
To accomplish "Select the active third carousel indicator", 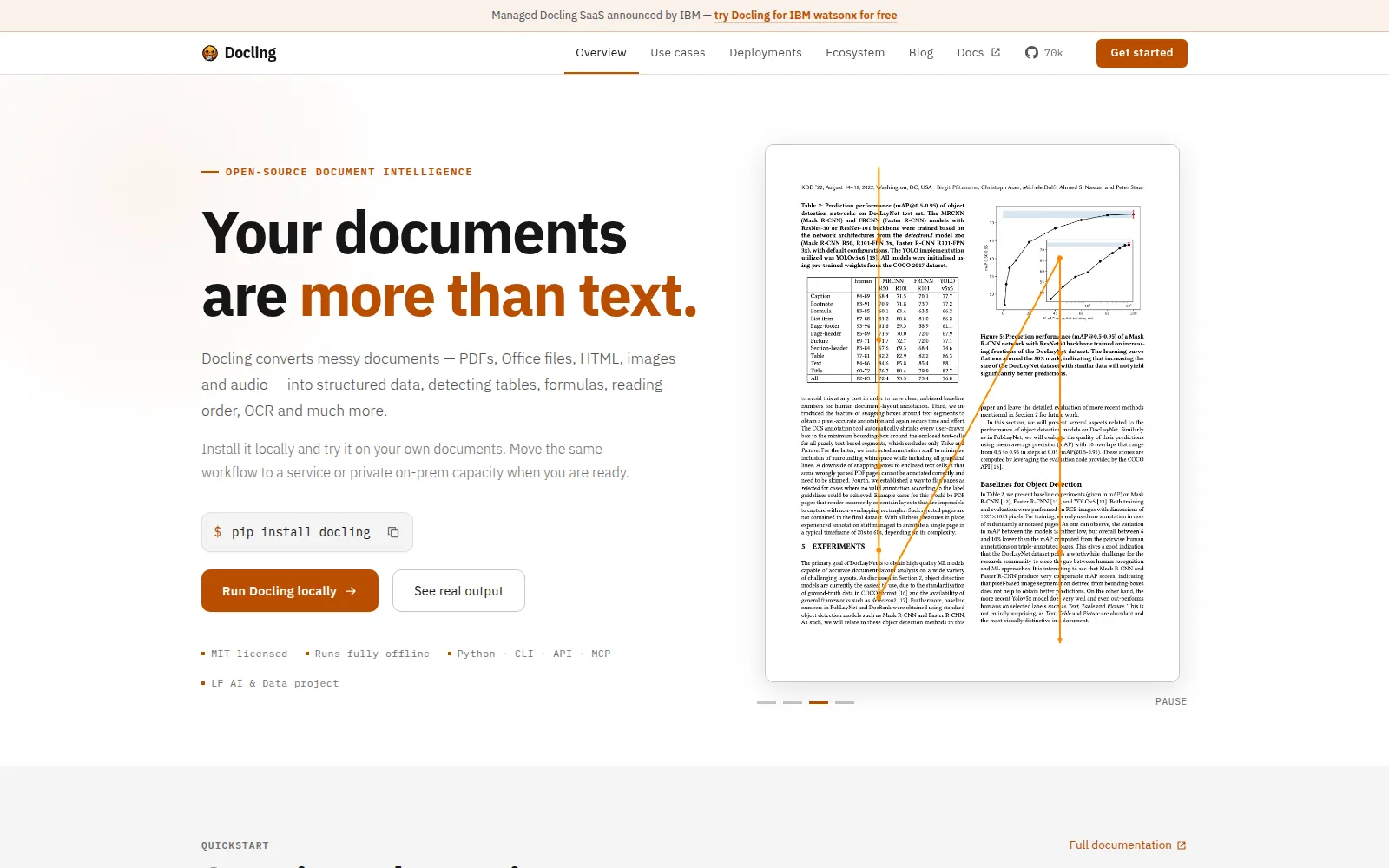I will [x=819, y=702].
